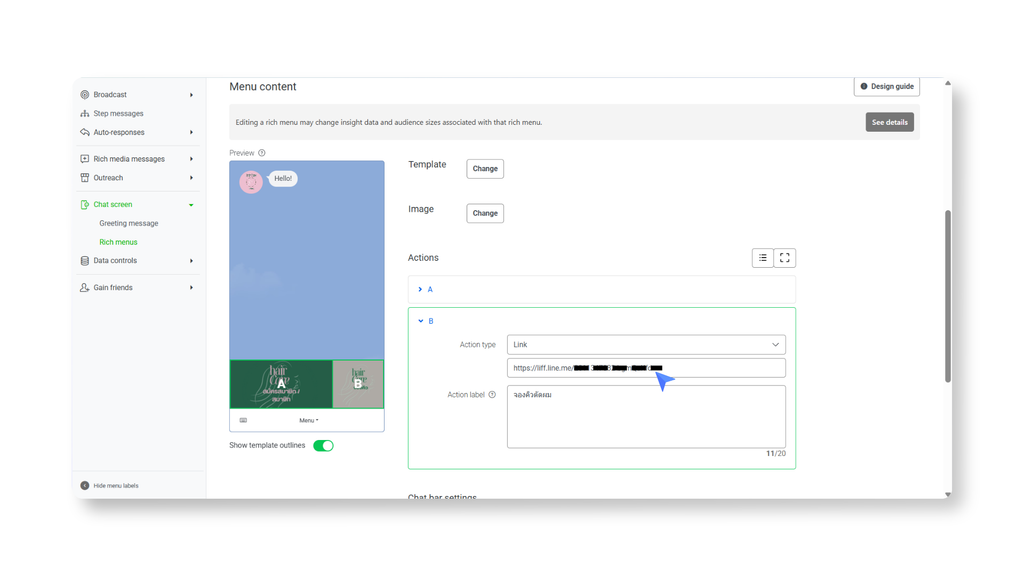Image resolution: width=1024 pixels, height=576 pixels.
Task: Click the Rich media messages icon
Action: click(x=85, y=159)
